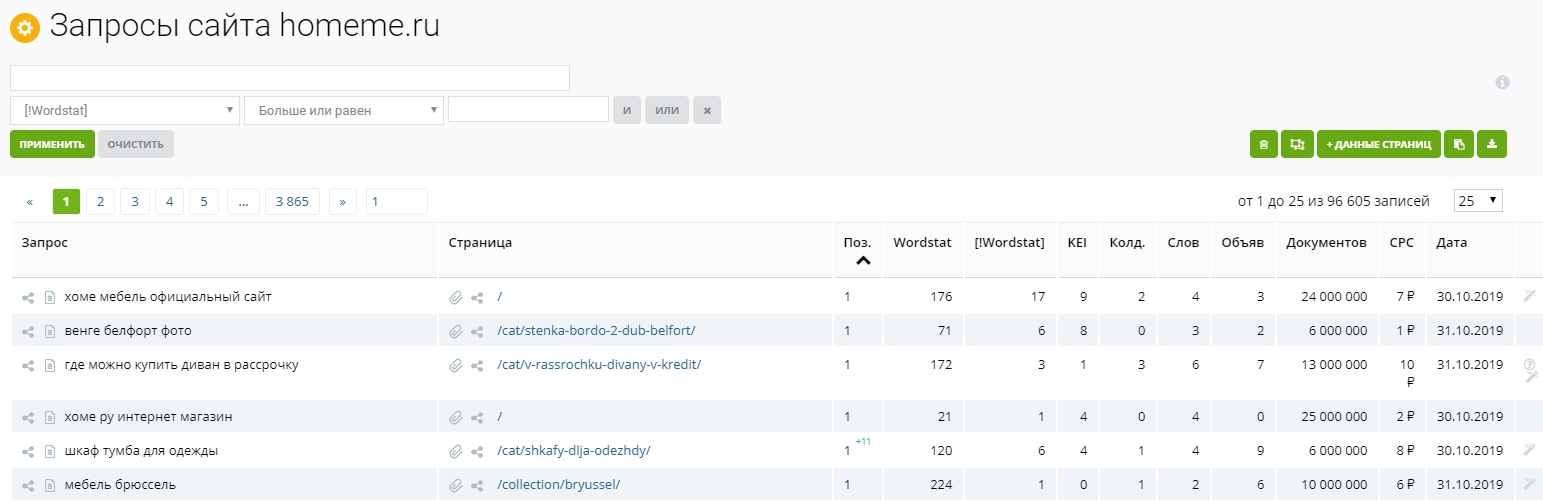Sort by the Страница column header
Image resolution: width=1543 pixels, height=501 pixels.
tap(481, 243)
